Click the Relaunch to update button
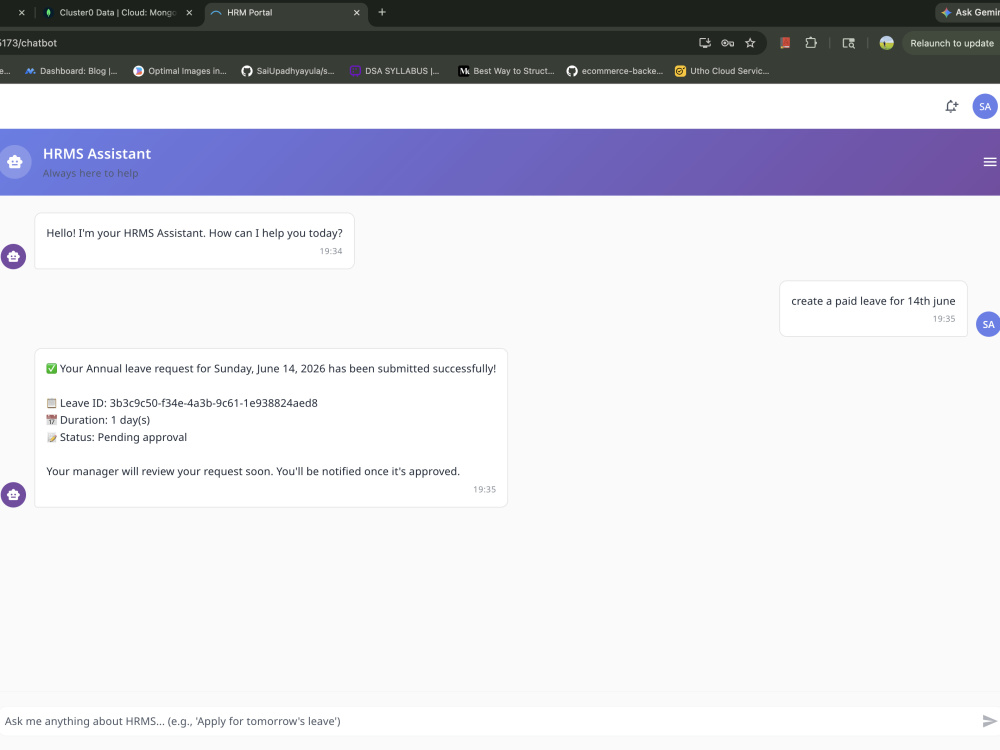 (951, 43)
